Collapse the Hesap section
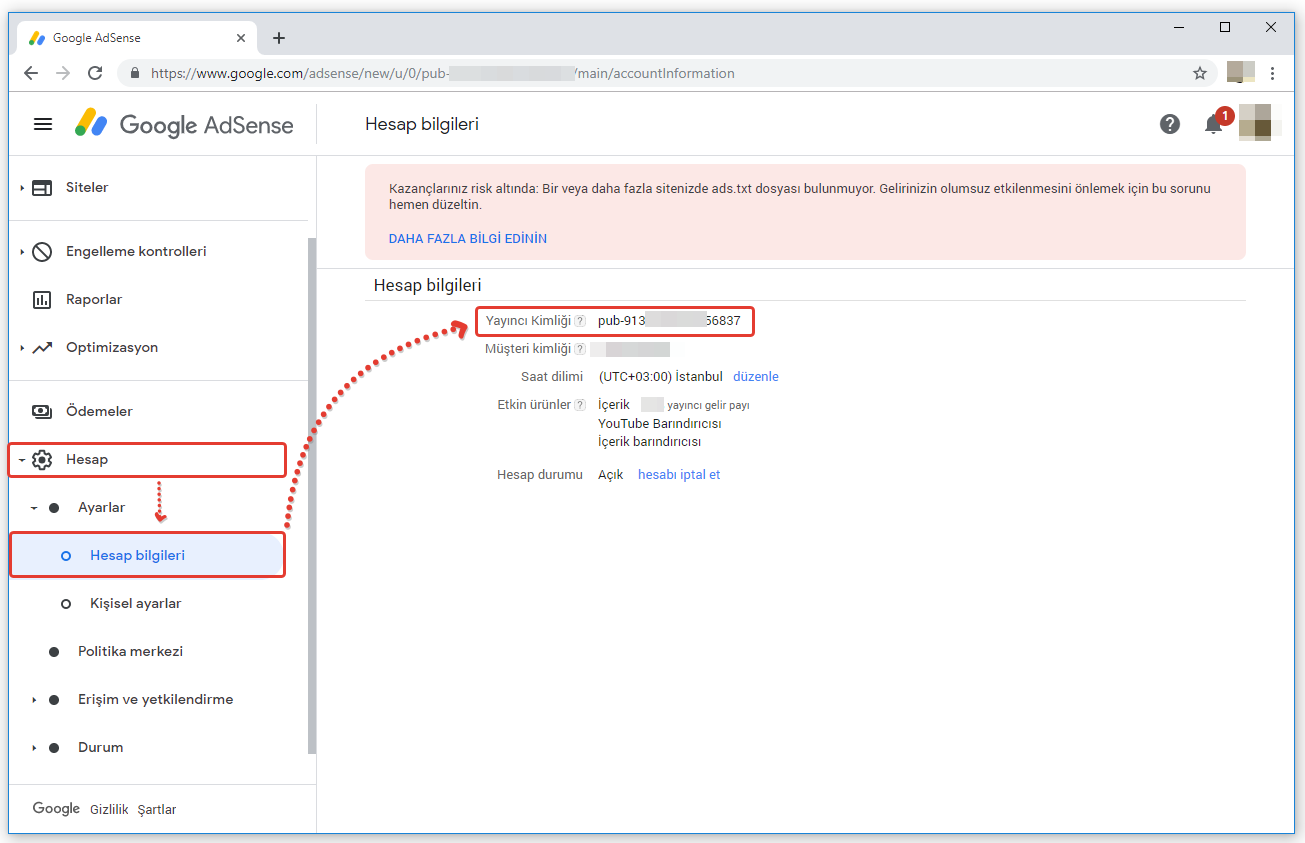Screen dimensions: 1305x843 22,460
